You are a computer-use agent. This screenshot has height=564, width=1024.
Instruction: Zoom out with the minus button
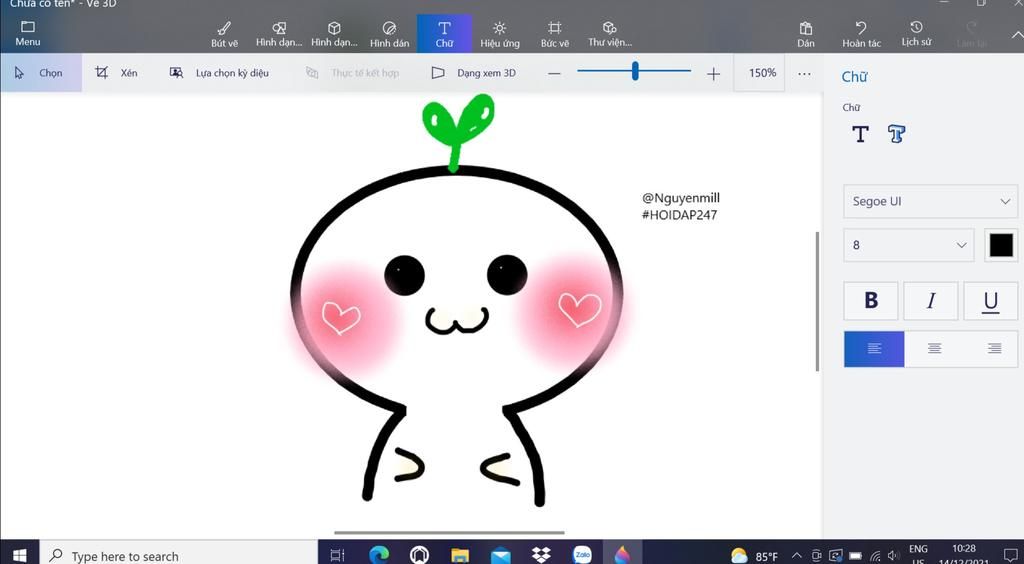tap(554, 74)
